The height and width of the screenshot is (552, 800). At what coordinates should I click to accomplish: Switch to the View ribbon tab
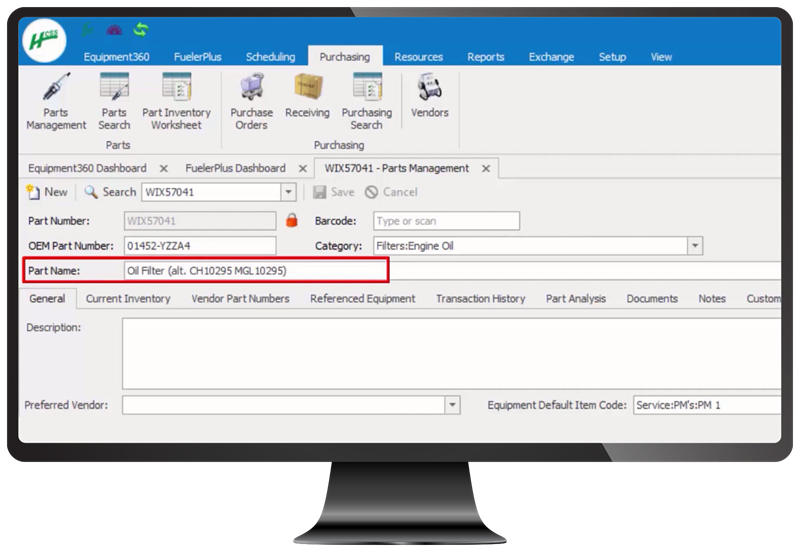pos(661,57)
